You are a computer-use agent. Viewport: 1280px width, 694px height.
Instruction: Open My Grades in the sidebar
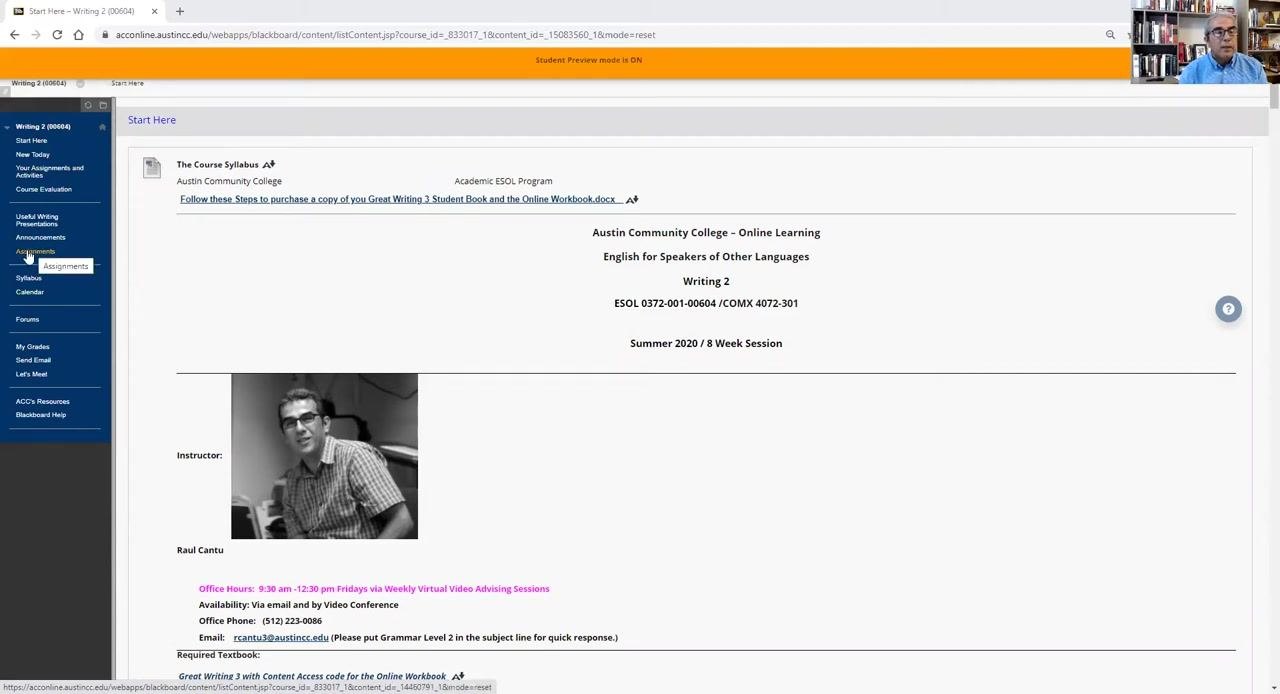point(32,347)
